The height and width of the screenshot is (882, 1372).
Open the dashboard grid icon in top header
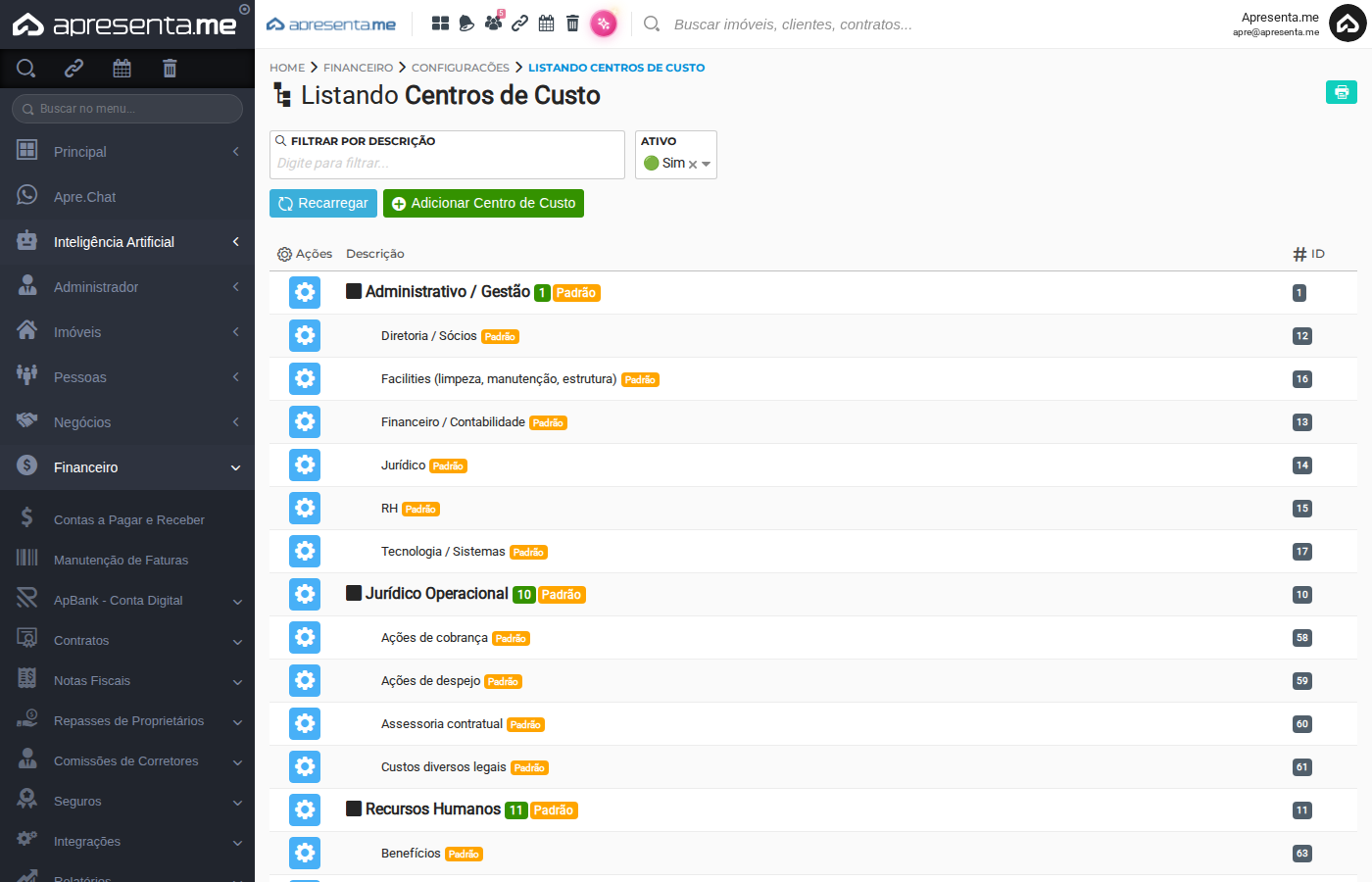pyautogui.click(x=441, y=24)
